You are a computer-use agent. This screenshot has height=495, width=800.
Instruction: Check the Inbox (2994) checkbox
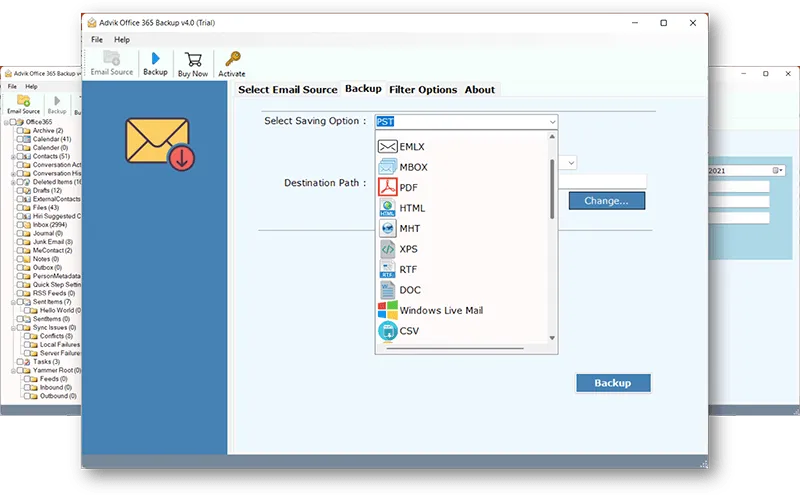click(x=20, y=225)
